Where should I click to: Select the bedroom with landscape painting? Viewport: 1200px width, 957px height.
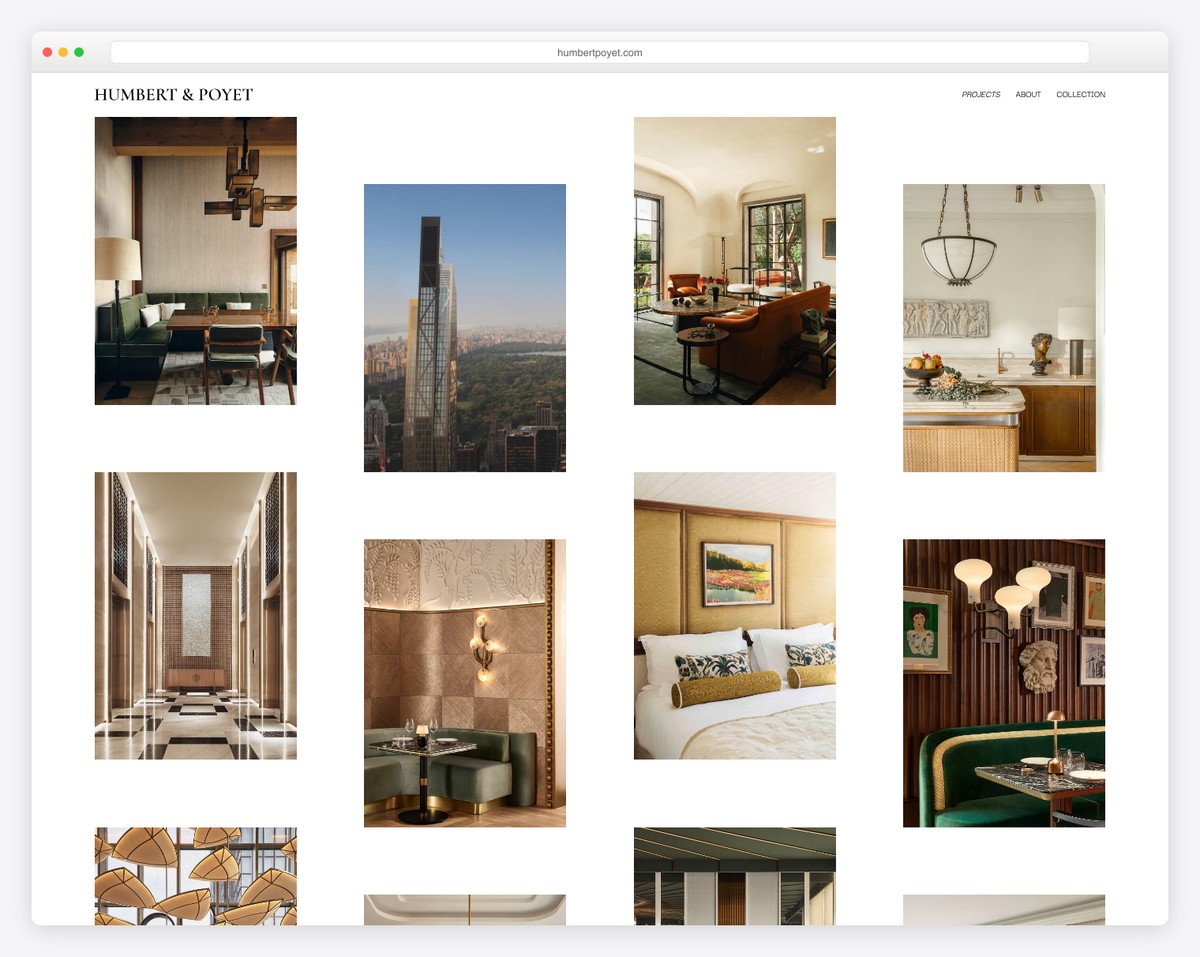point(735,616)
